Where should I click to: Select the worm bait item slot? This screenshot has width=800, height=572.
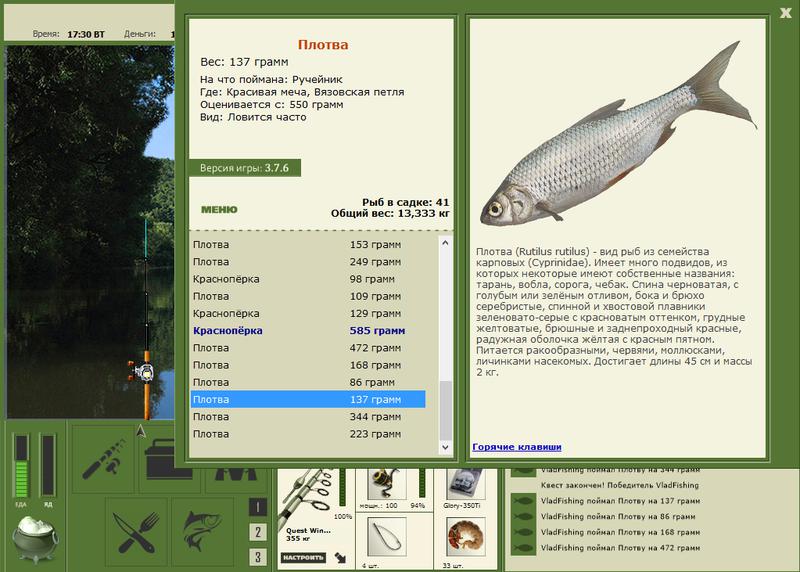[465, 537]
